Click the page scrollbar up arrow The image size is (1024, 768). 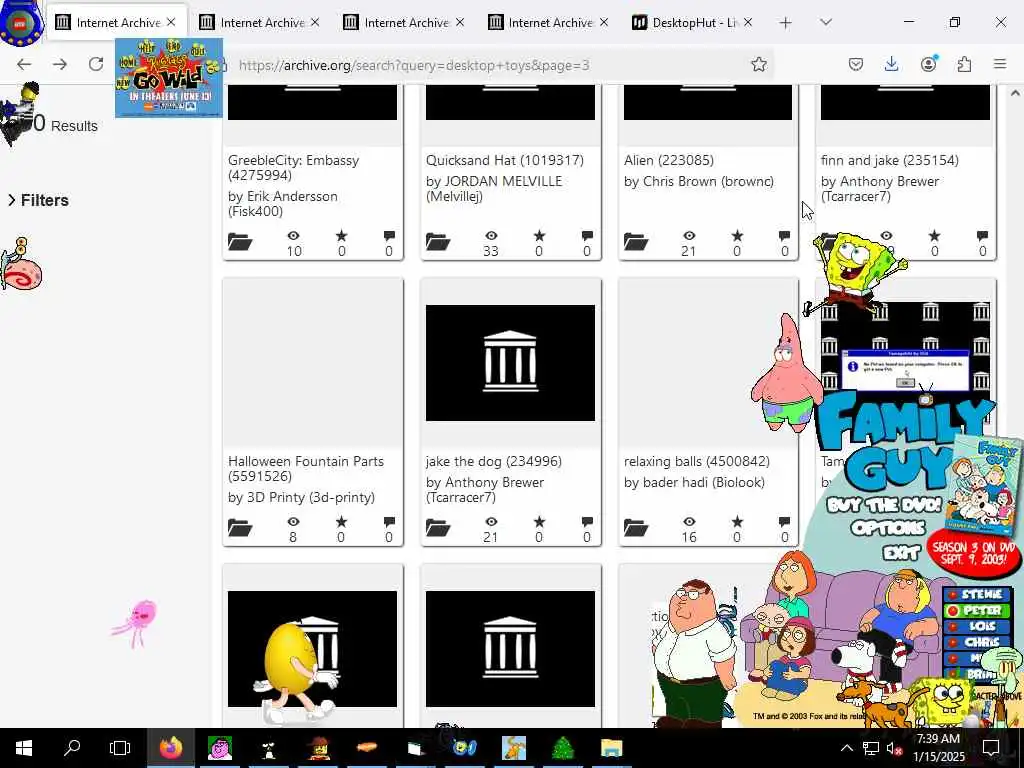(1016, 93)
